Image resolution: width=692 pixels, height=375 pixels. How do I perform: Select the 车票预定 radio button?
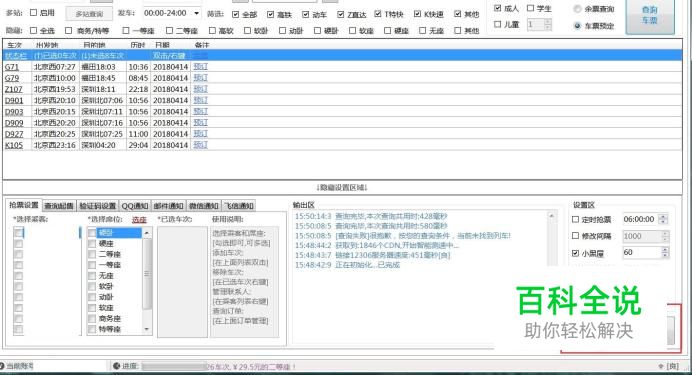click(x=577, y=26)
